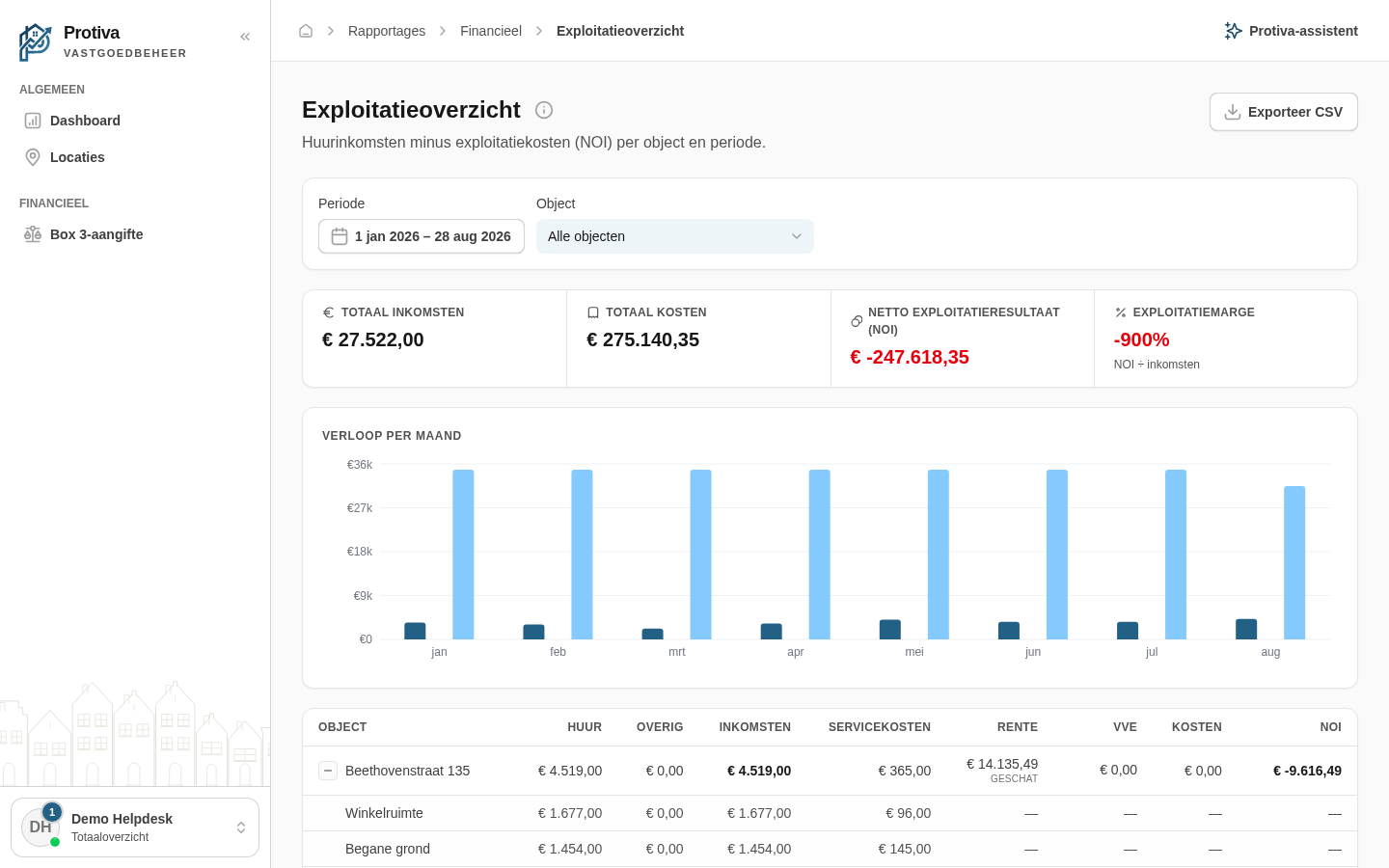
Task: Open Dashboard in the sidebar
Action: click(135, 121)
